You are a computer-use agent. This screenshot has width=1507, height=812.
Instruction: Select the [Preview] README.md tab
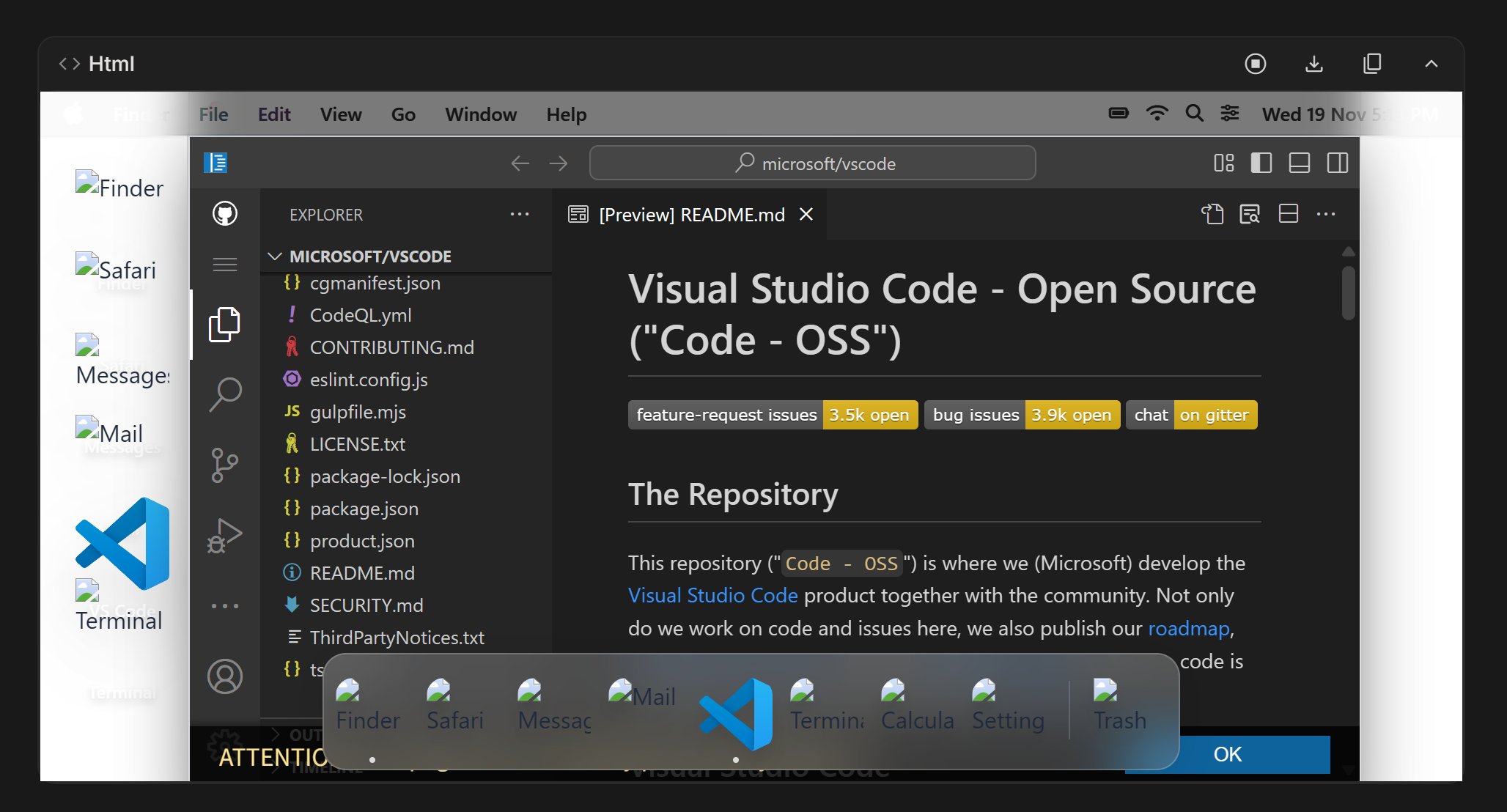pyautogui.click(x=691, y=215)
